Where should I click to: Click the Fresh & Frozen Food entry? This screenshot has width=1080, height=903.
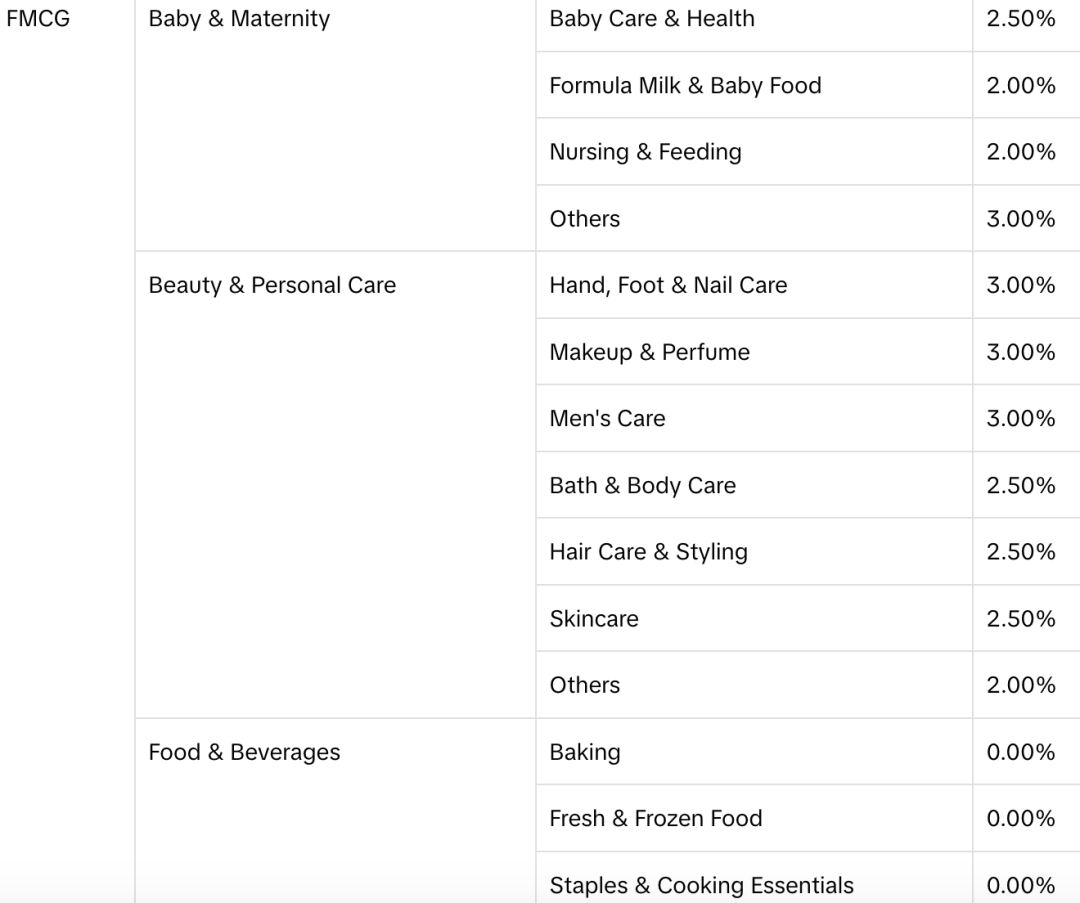pos(656,819)
